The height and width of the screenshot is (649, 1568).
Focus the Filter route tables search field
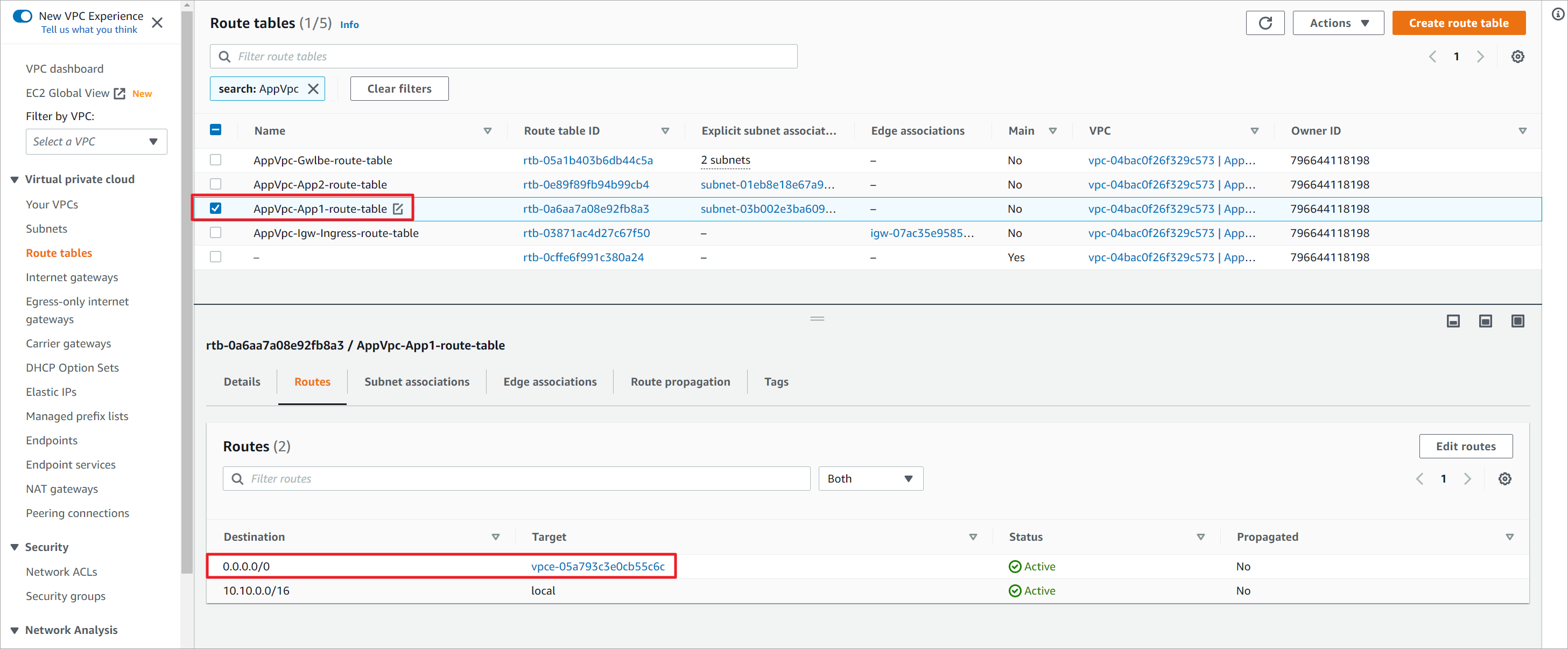tap(503, 57)
